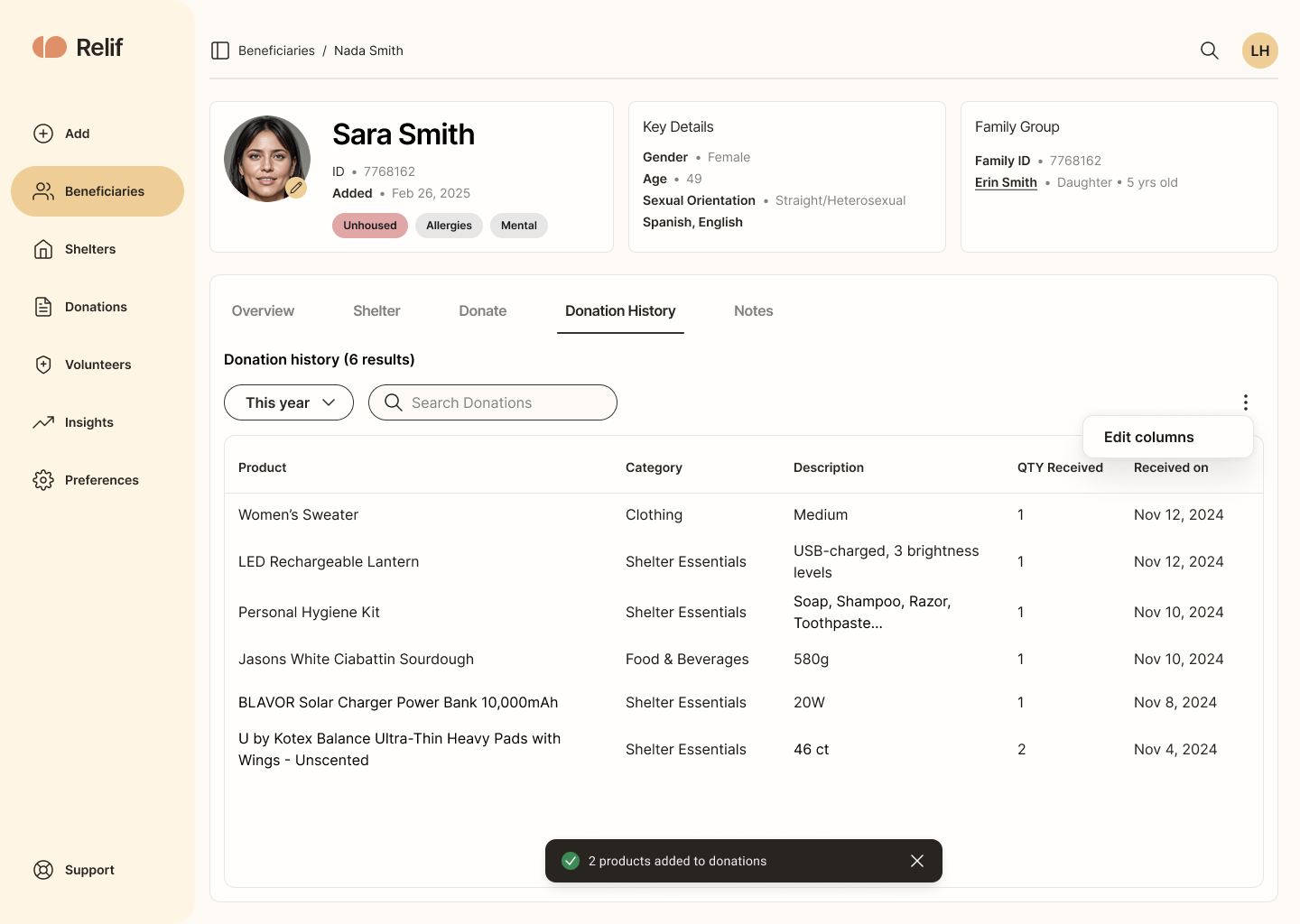Click Beneficiaries in the breadcrumb
The height and width of the screenshot is (924, 1300).
[276, 51]
